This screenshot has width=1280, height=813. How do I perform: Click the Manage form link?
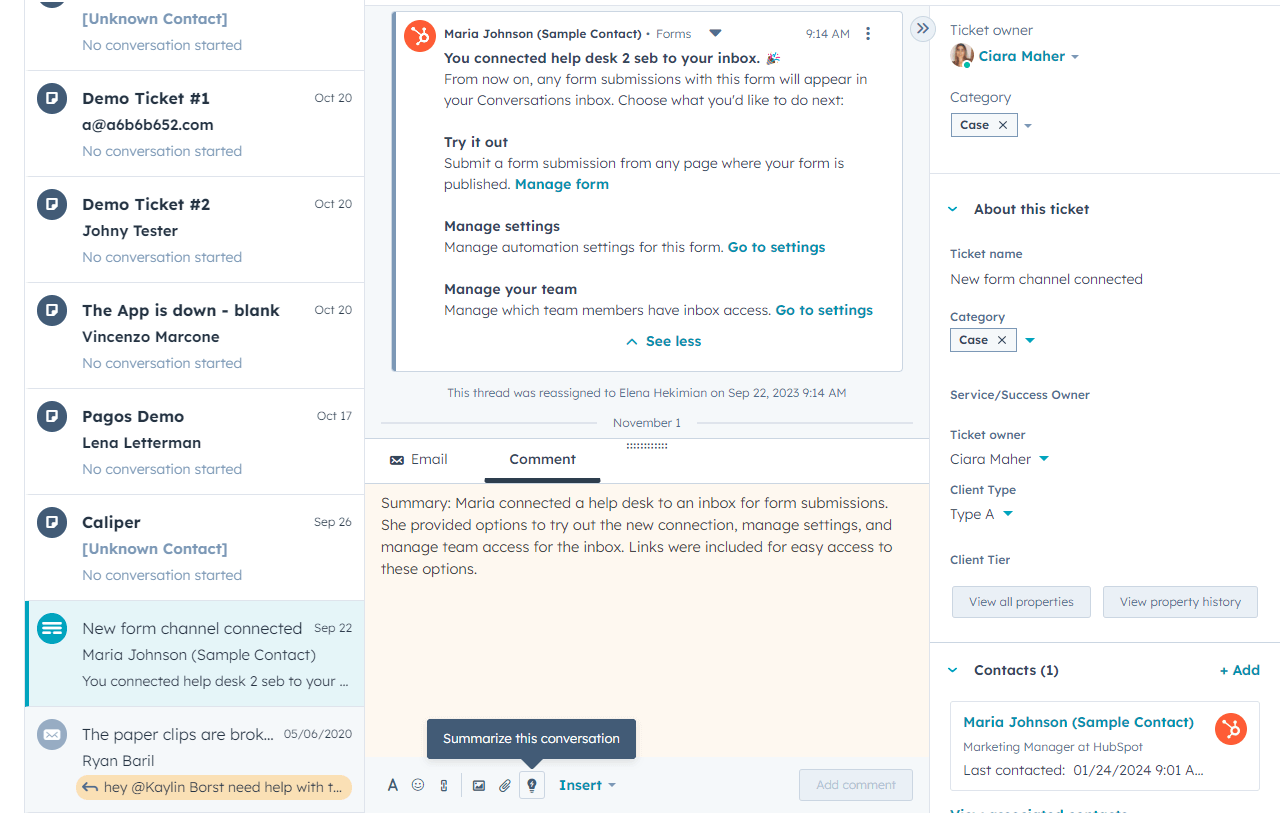(561, 184)
